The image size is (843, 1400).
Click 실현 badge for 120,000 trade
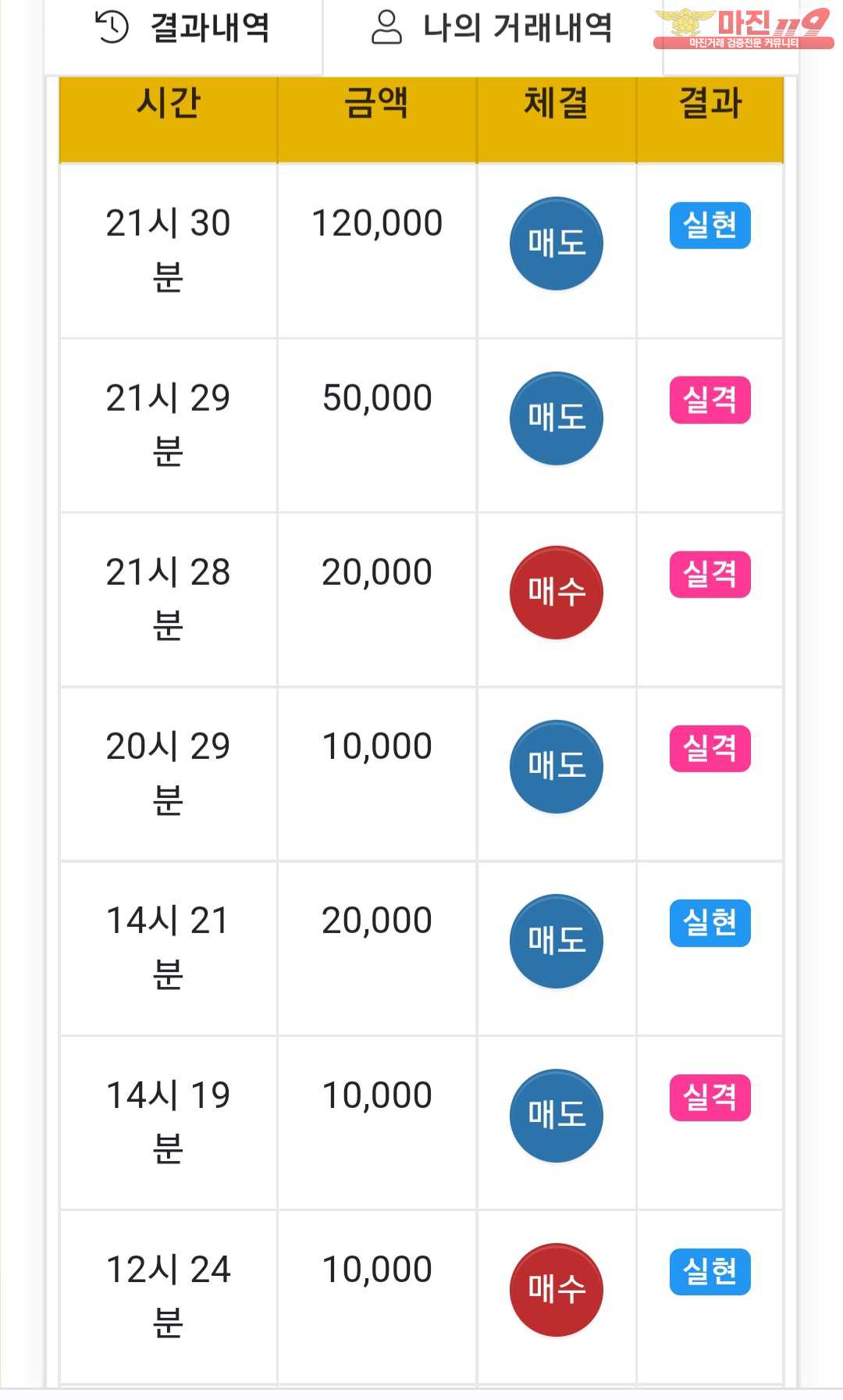coord(710,226)
